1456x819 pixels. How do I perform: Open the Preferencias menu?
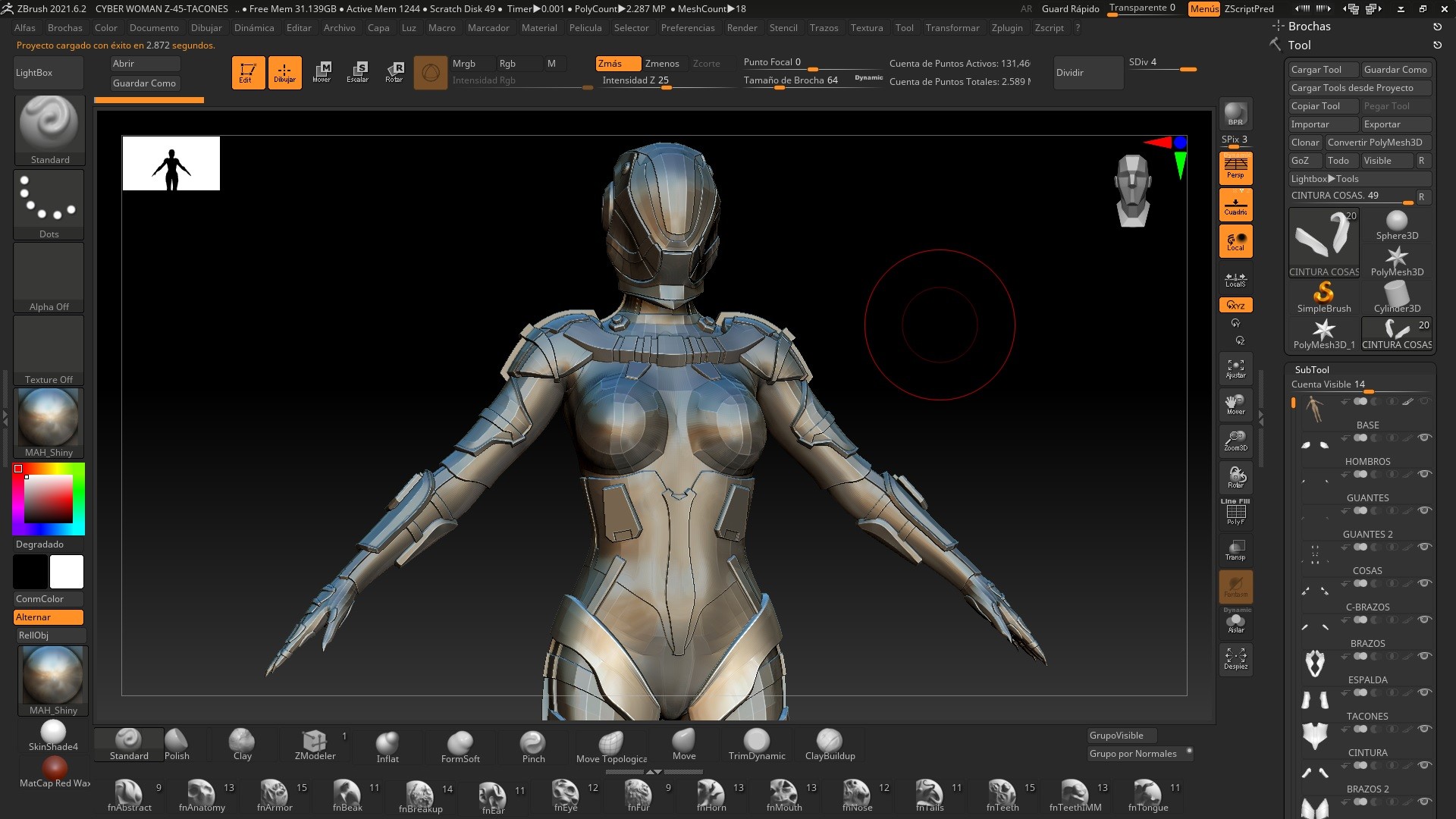coord(688,28)
